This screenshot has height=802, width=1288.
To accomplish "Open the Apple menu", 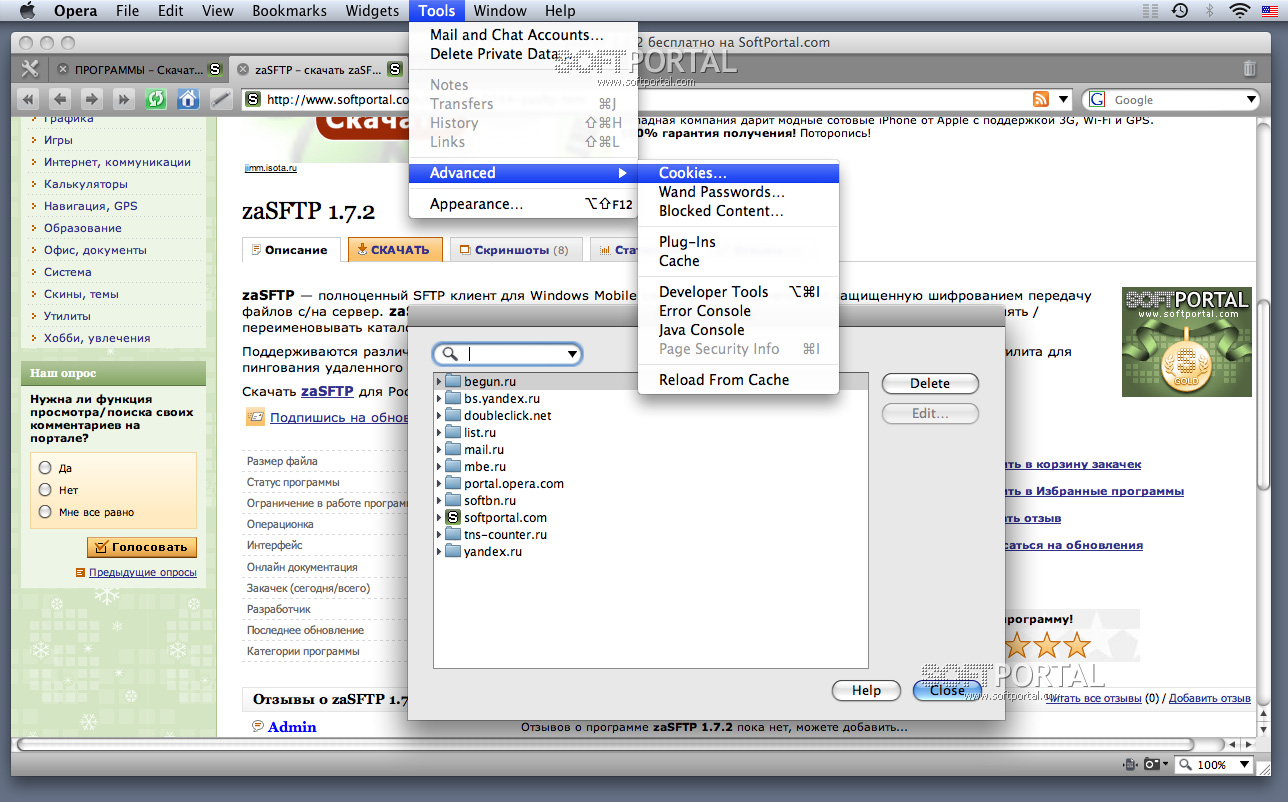I will [26, 11].
